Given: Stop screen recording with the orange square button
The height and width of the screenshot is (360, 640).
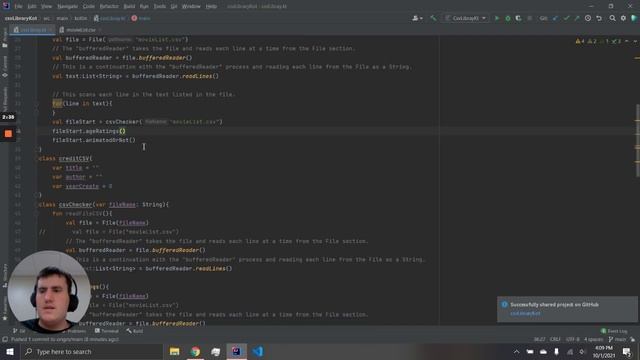Looking at the screenshot, I should pyautogui.click(x=8, y=133).
